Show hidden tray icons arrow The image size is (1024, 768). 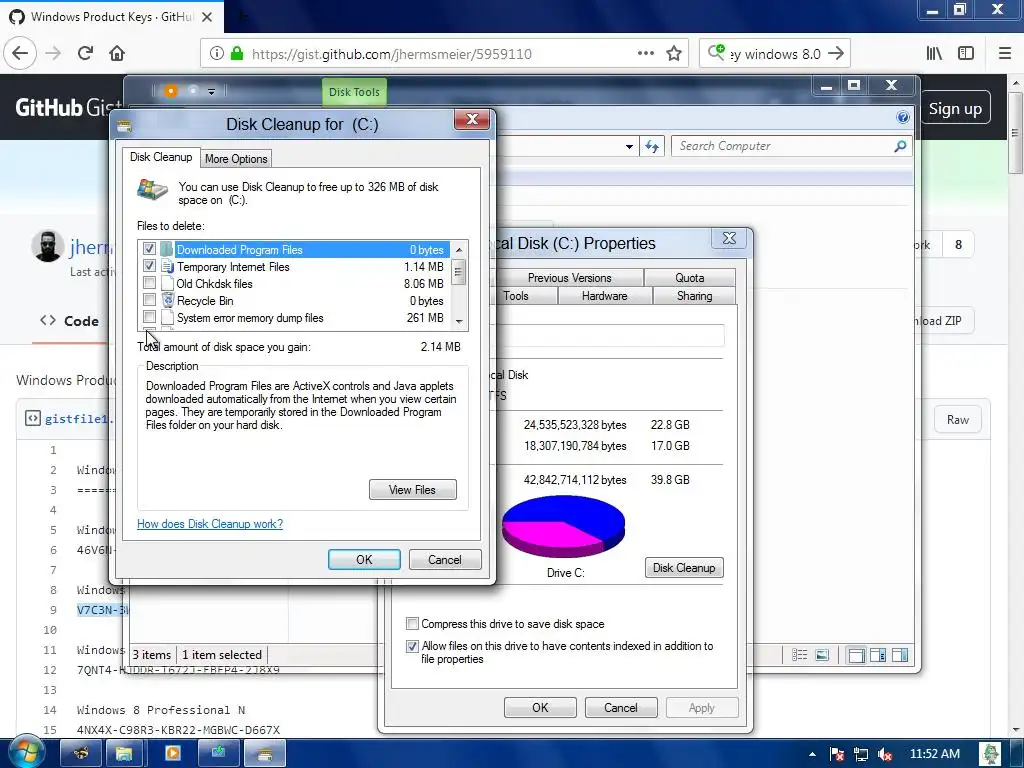[x=812, y=754]
